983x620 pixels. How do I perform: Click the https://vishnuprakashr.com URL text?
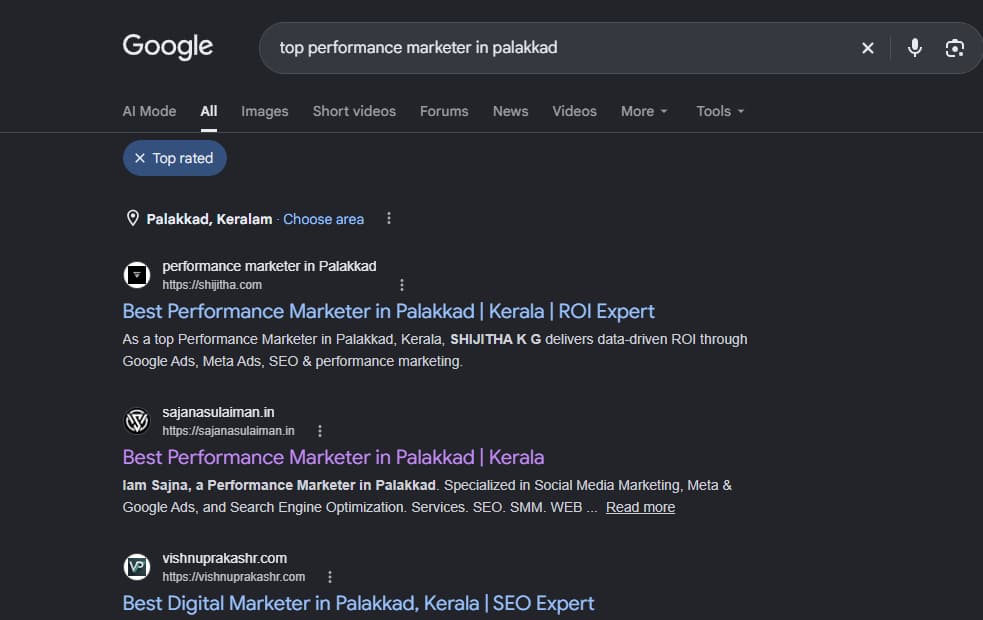(234, 577)
